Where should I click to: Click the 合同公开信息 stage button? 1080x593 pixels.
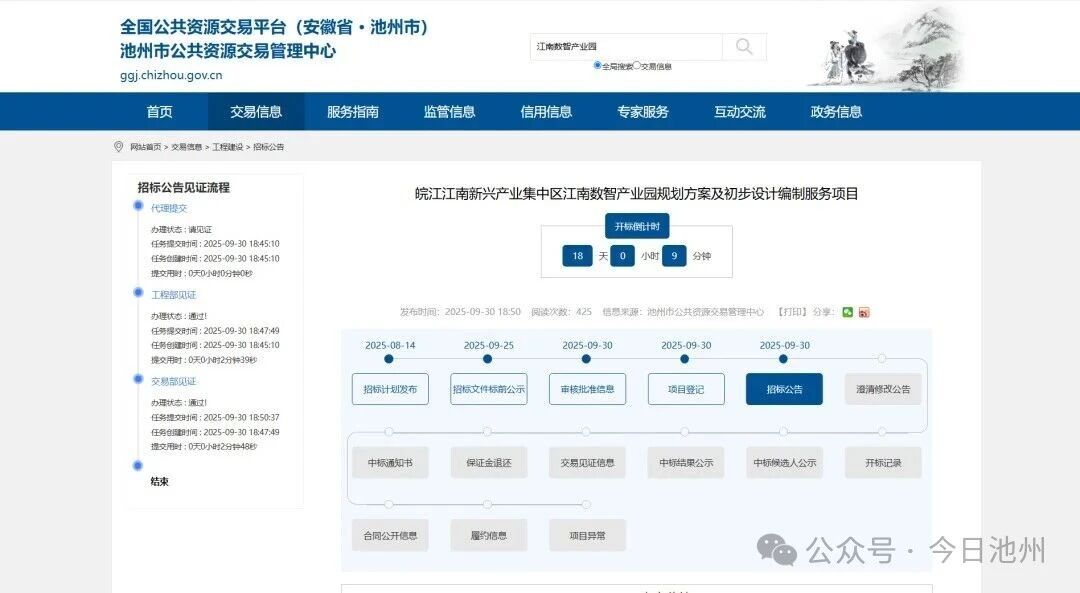tap(390, 535)
